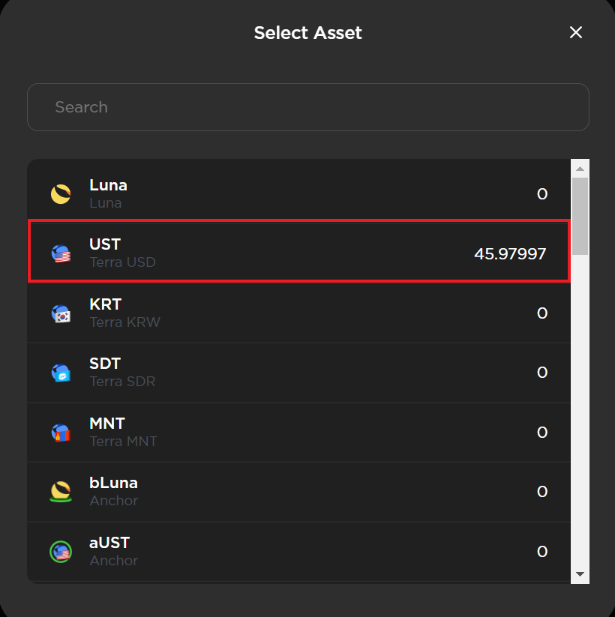
Task: Close the Select Asset dialog
Action: pyautogui.click(x=576, y=32)
